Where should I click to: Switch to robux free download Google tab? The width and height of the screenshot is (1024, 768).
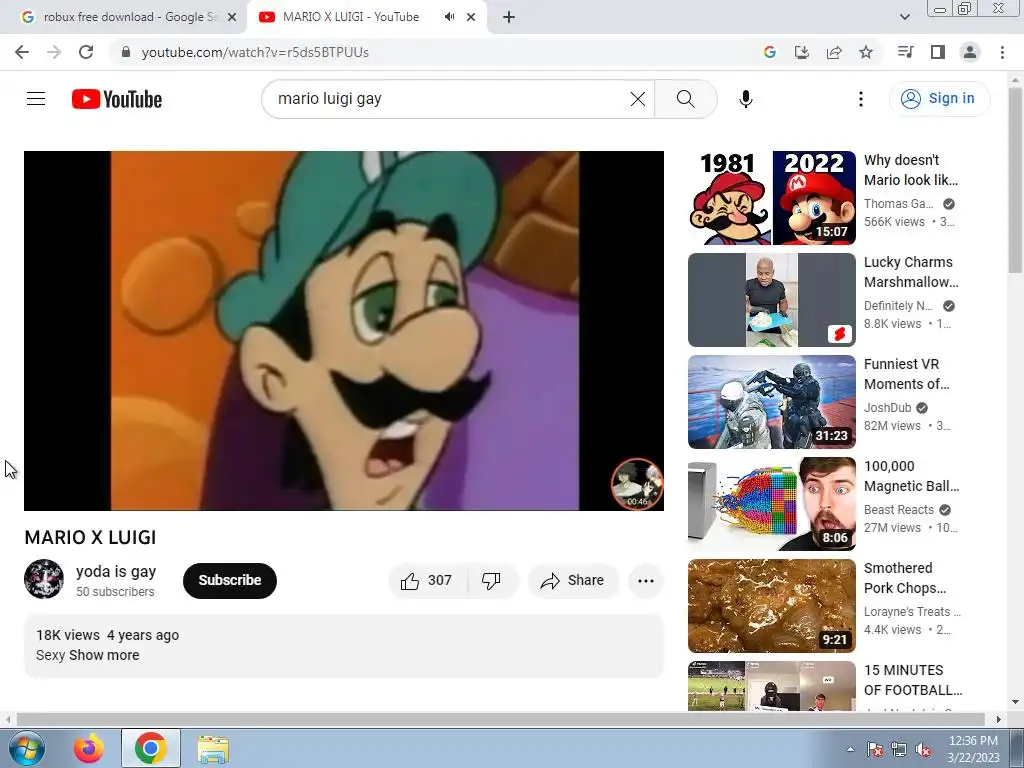131,17
